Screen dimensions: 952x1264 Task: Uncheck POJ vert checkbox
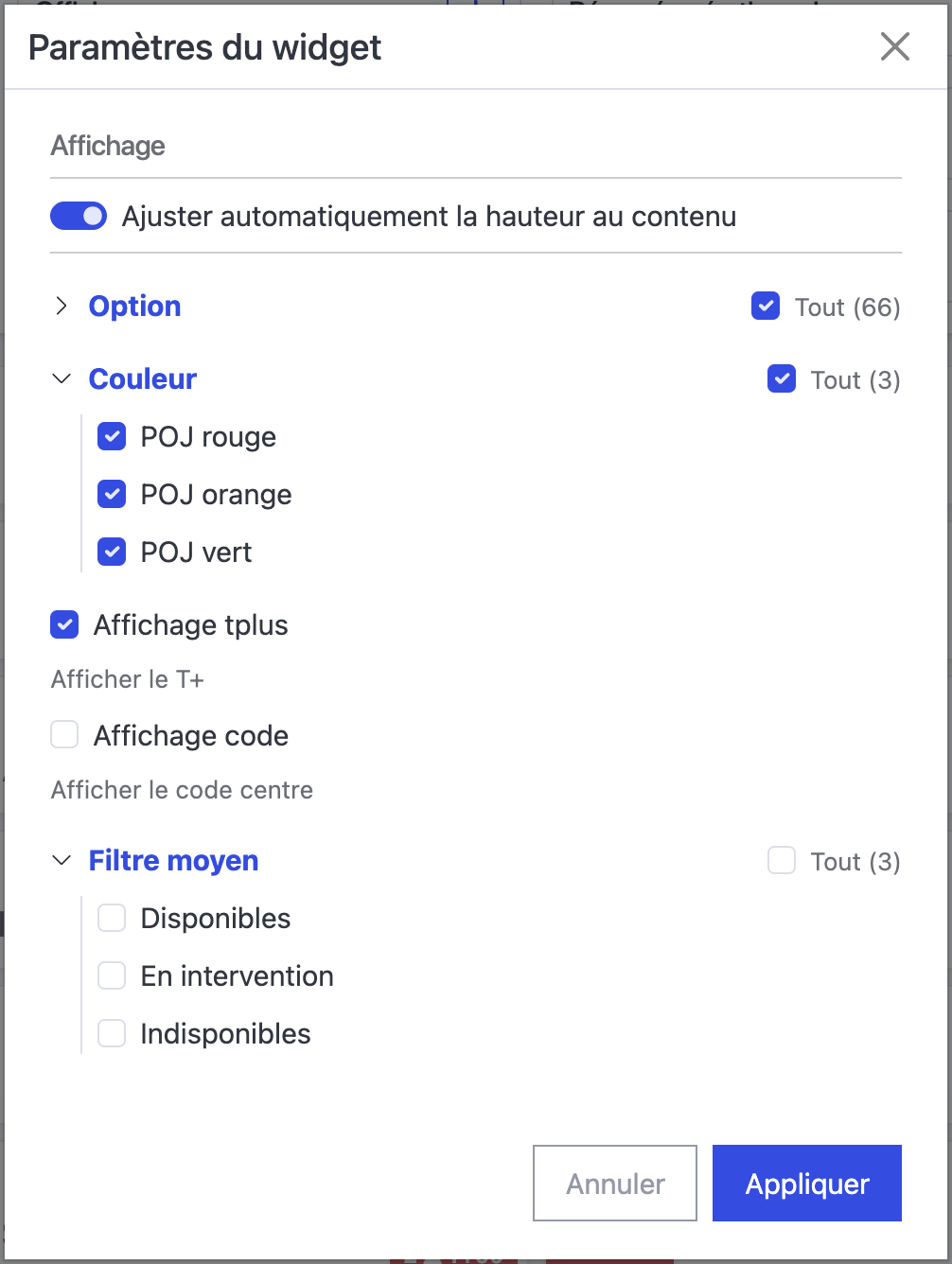coord(112,553)
